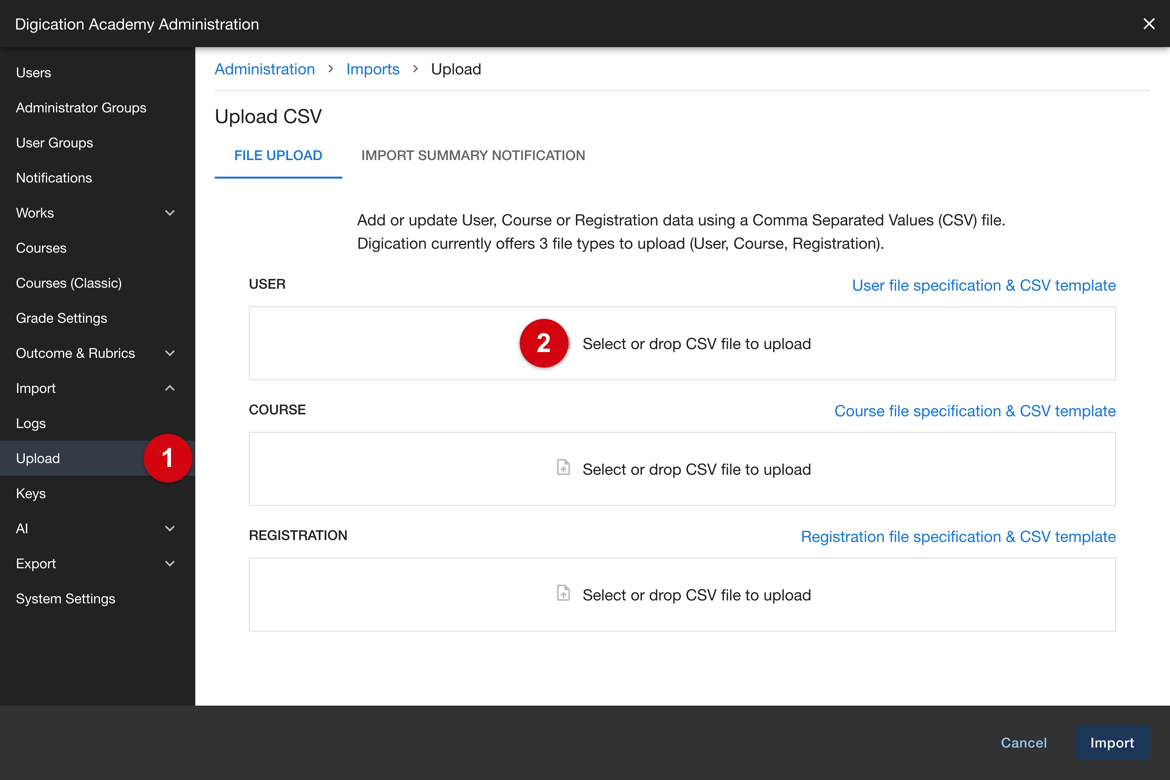Switch to the File Upload tab
The width and height of the screenshot is (1170, 780).
click(278, 155)
